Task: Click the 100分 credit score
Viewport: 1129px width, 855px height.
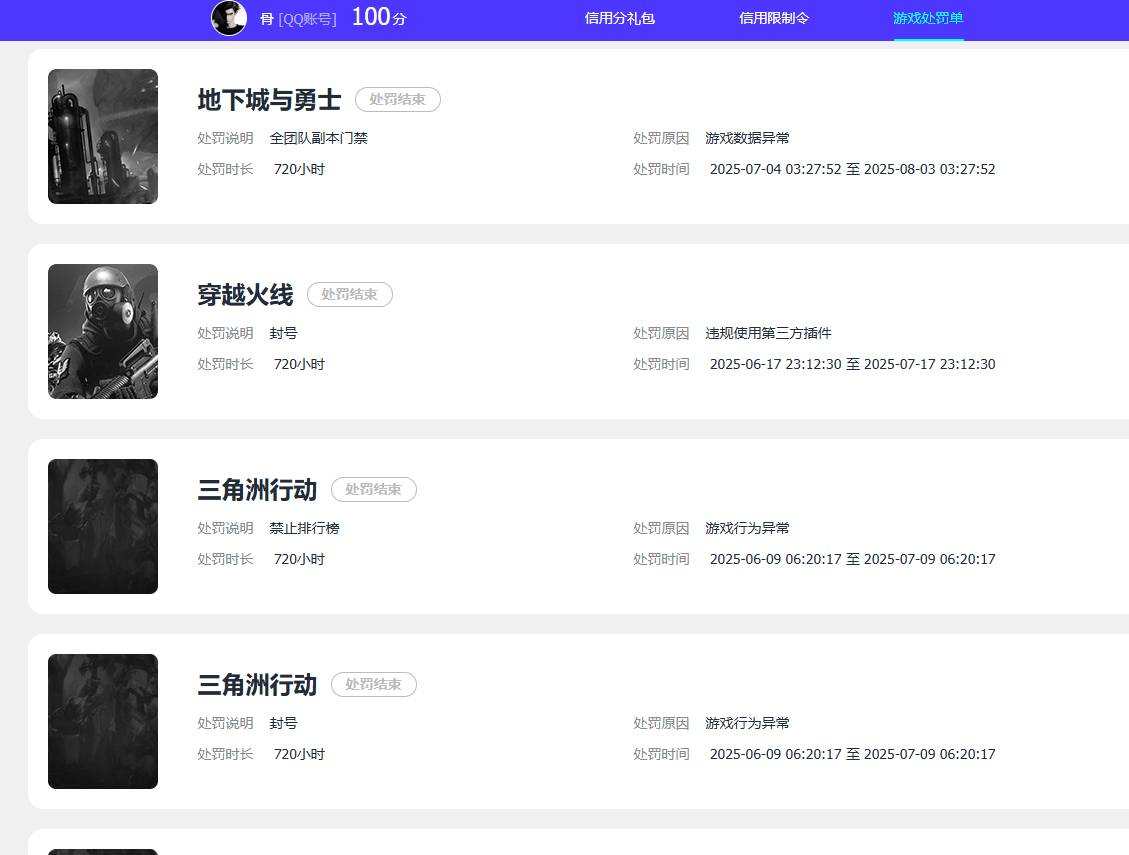Action: (379, 17)
